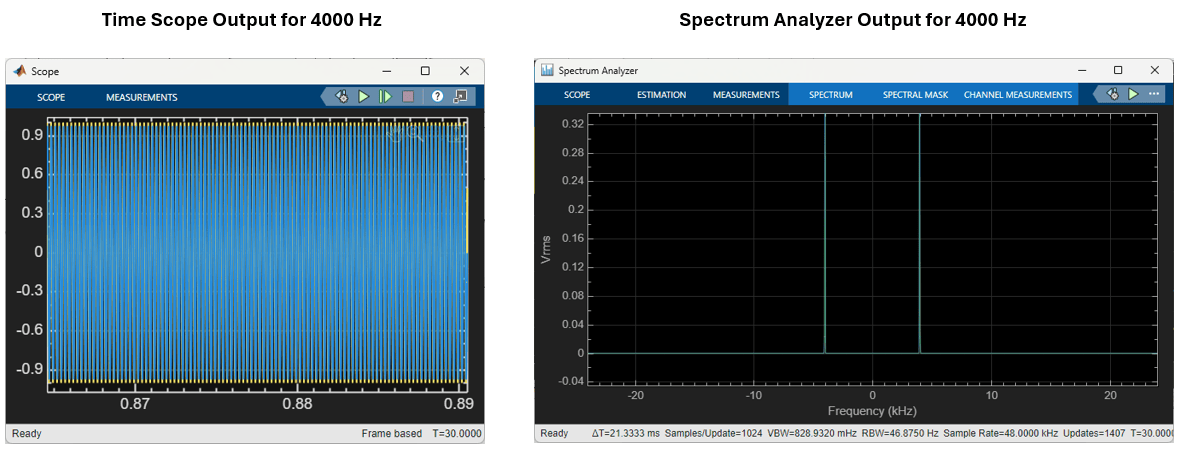Stop the simulation in the Scope window
The height and width of the screenshot is (449, 1178).
[408, 97]
